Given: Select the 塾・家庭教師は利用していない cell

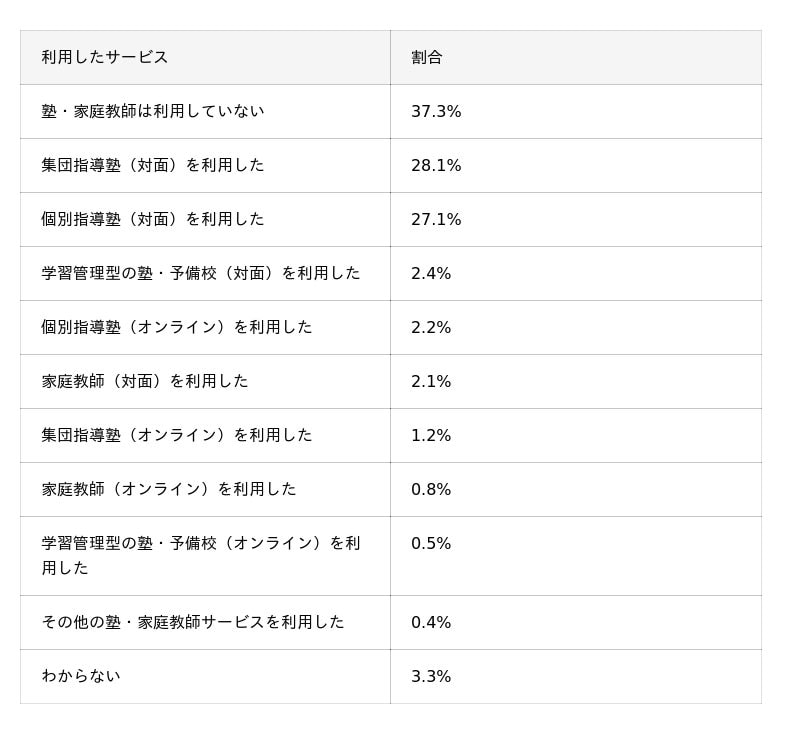Looking at the screenshot, I should [153, 111].
